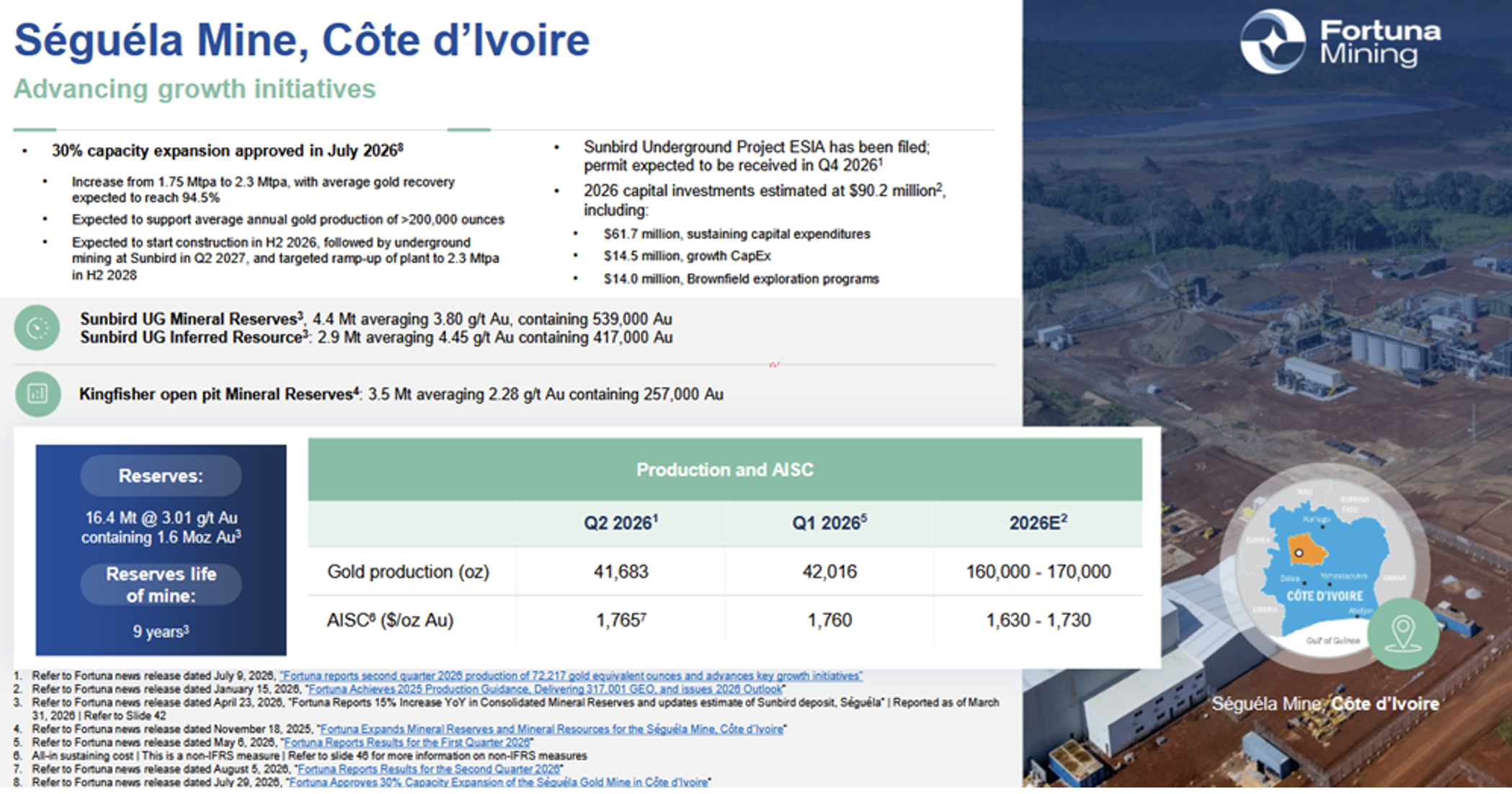The width and height of the screenshot is (1512, 794).
Task: Select the orange Séguéla region on the map
Action: (1307, 551)
